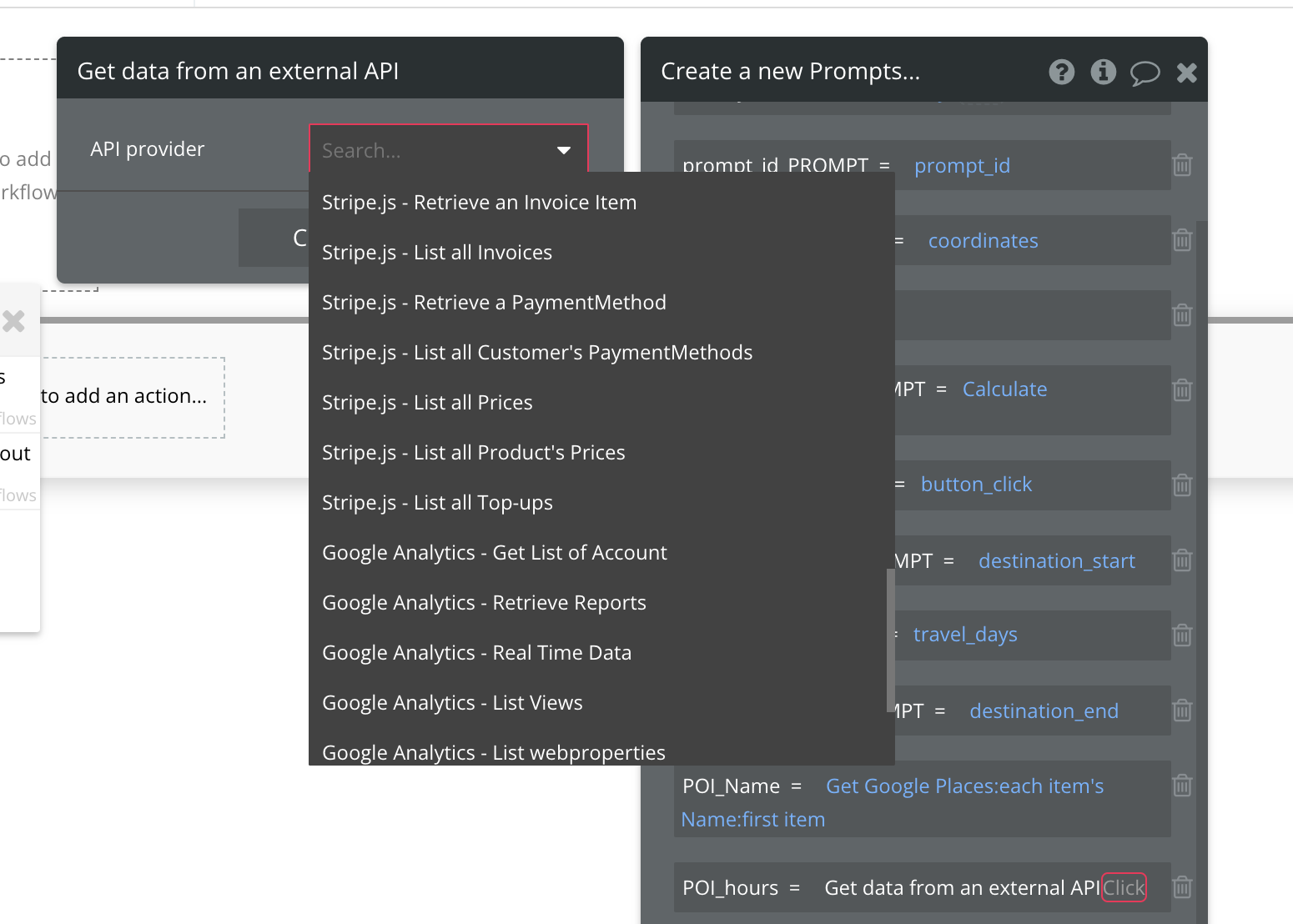Pick Stripe.js - List all Prices
1293x924 pixels.
(427, 403)
